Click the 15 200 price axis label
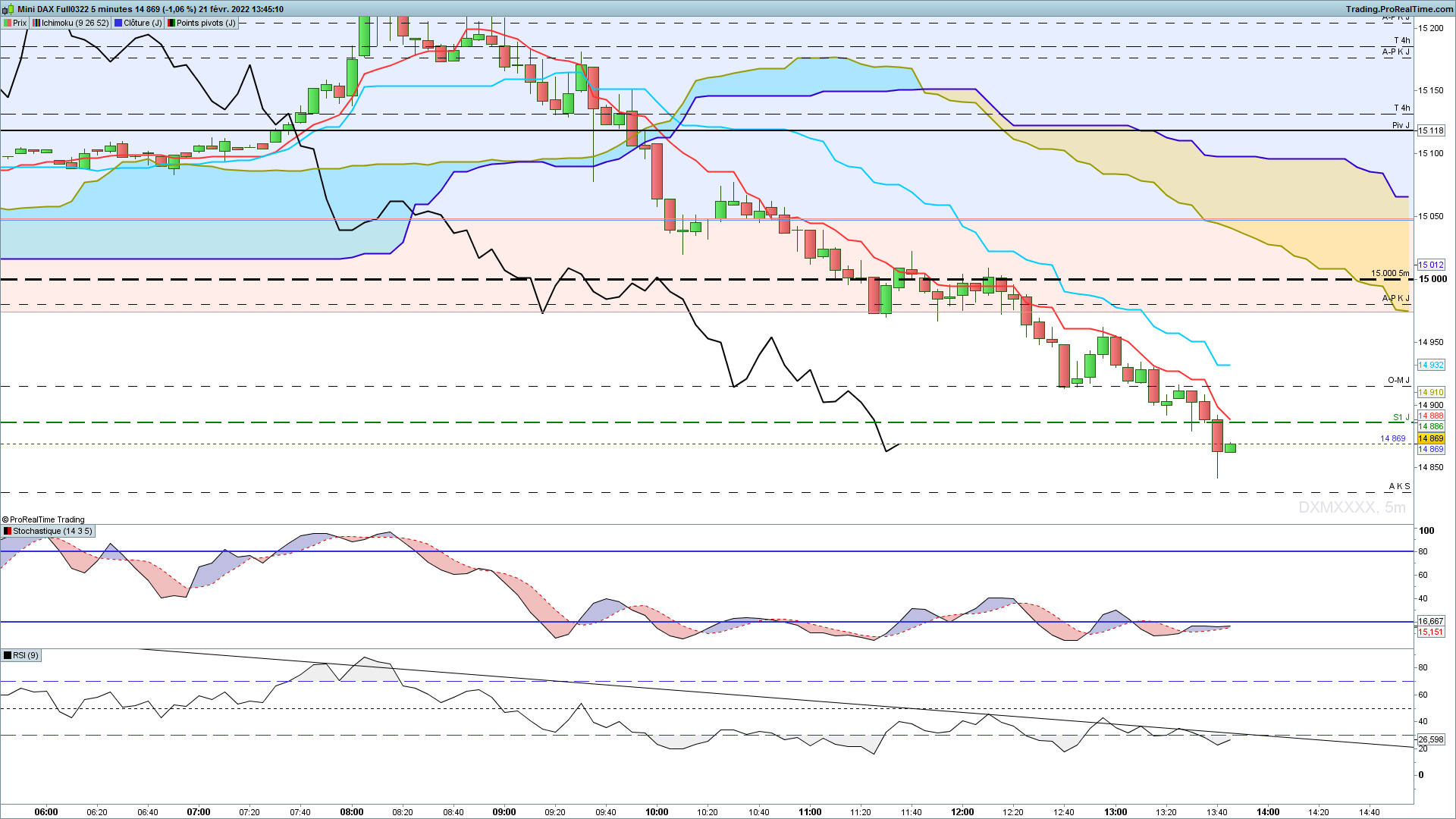 point(1431,28)
